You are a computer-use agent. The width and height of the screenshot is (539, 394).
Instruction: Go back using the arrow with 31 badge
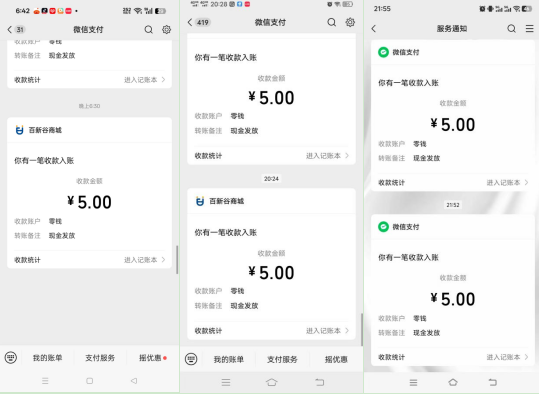[10, 30]
